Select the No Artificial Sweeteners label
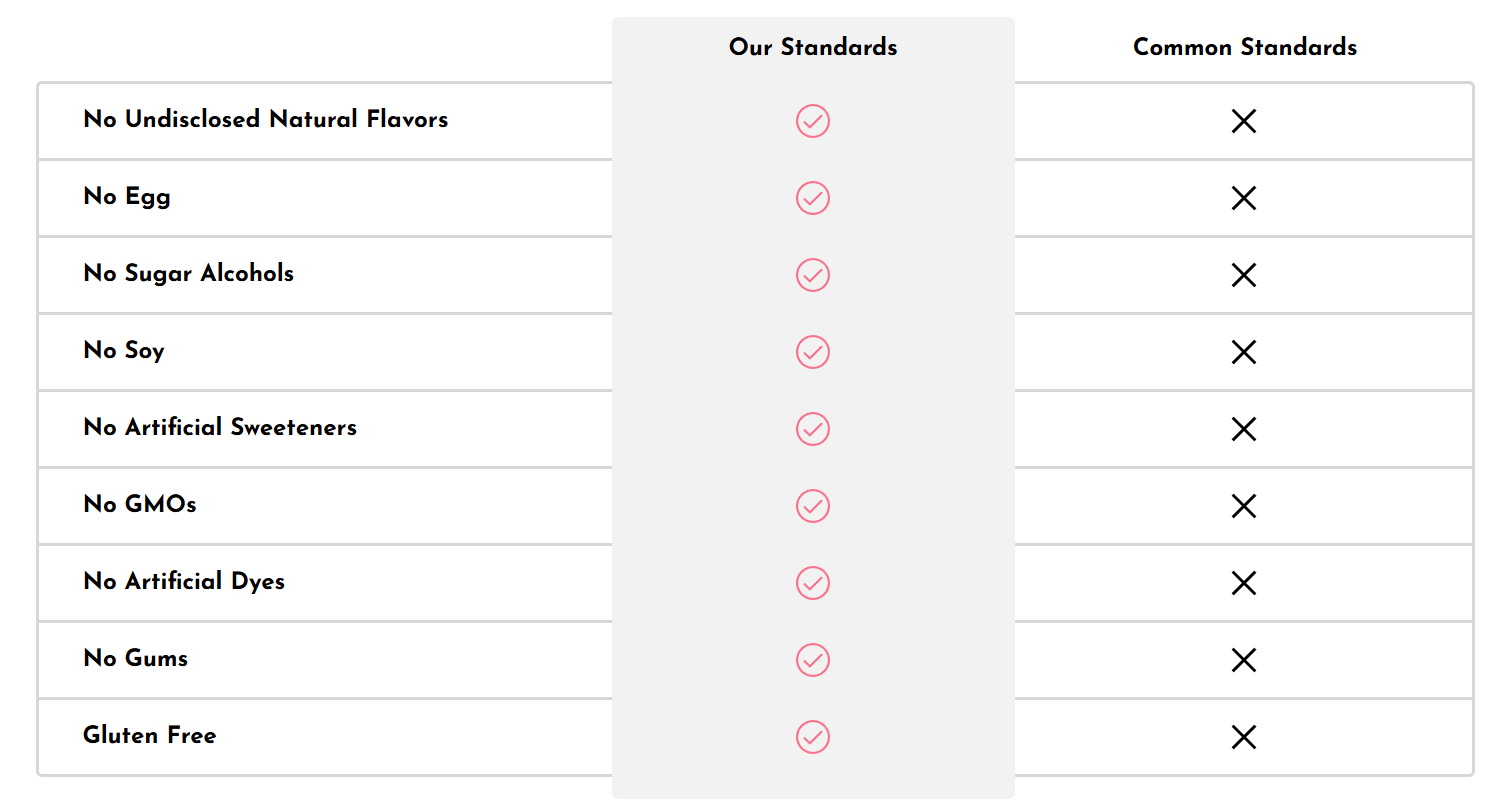This screenshot has width=1497, height=802. [x=220, y=428]
